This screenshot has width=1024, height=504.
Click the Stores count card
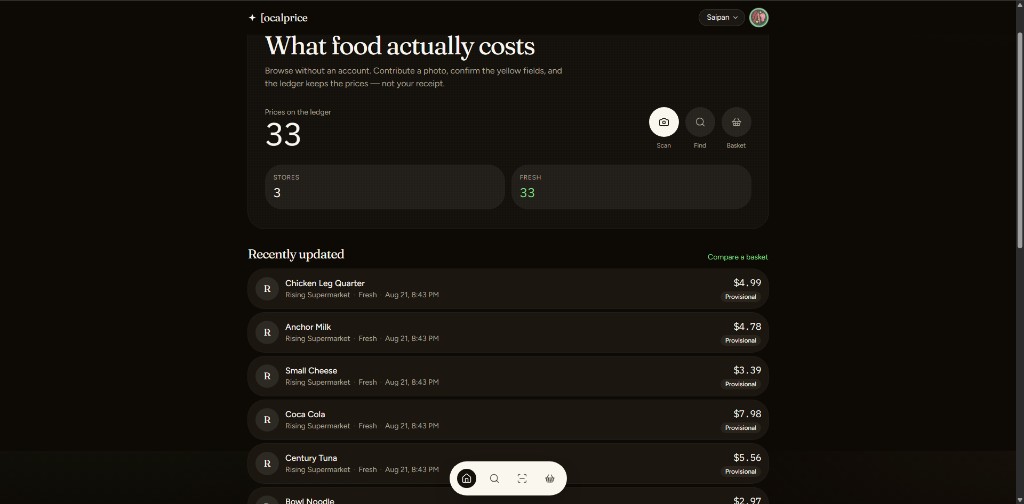[385, 187]
